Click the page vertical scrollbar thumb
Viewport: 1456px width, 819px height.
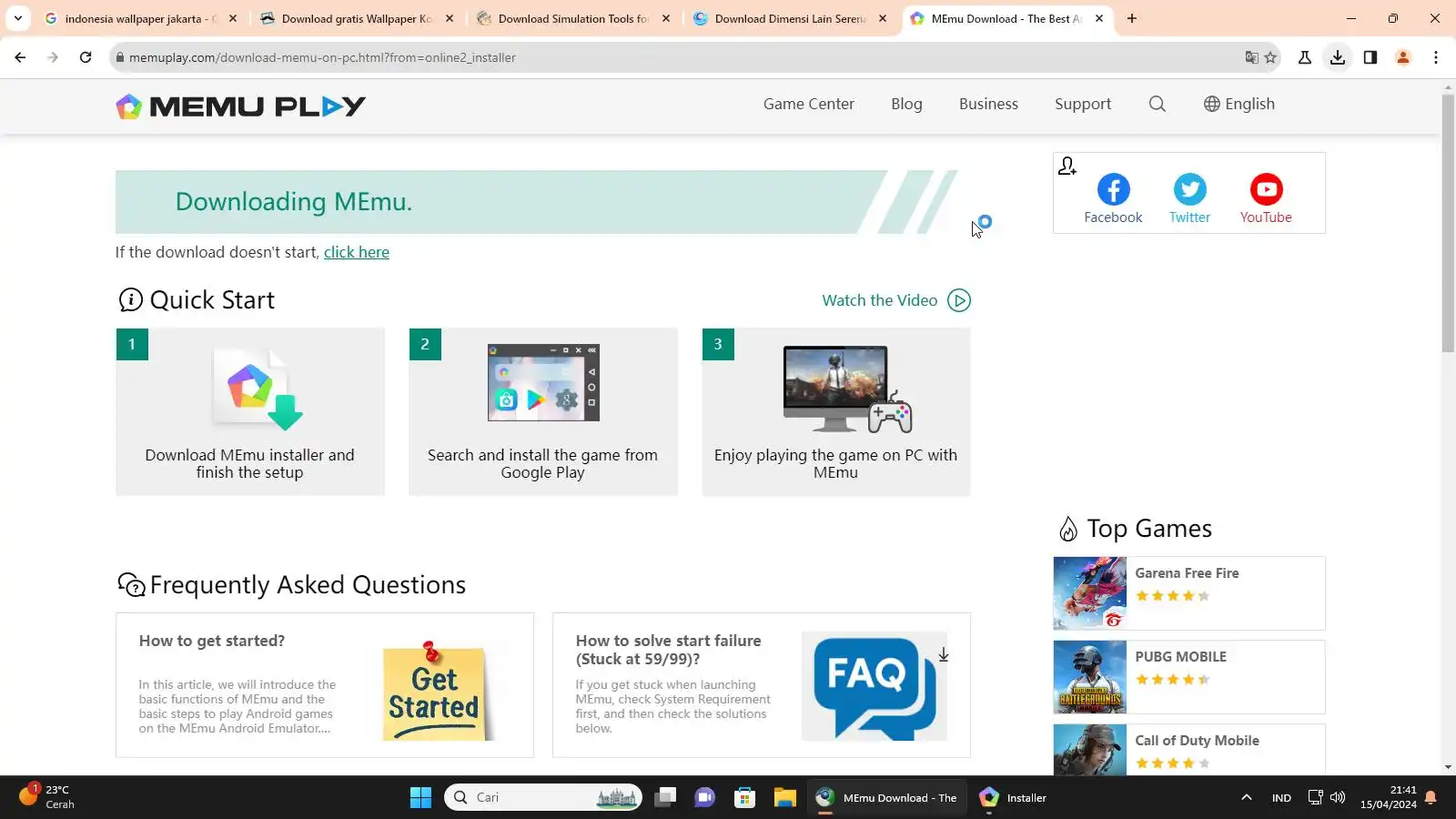point(1448,223)
